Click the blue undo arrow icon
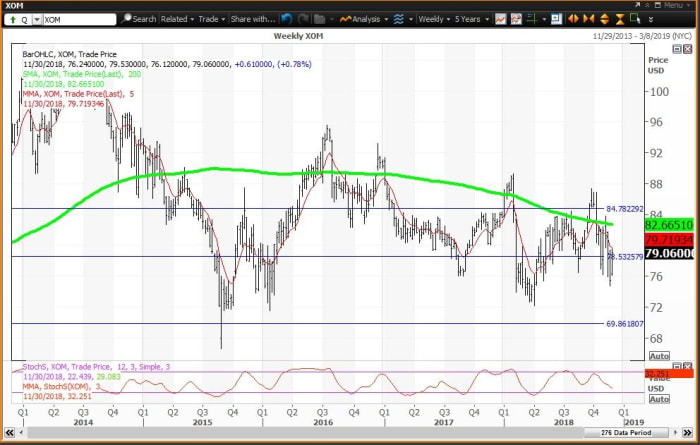Viewport: 700px width, 445px height. tap(287, 19)
